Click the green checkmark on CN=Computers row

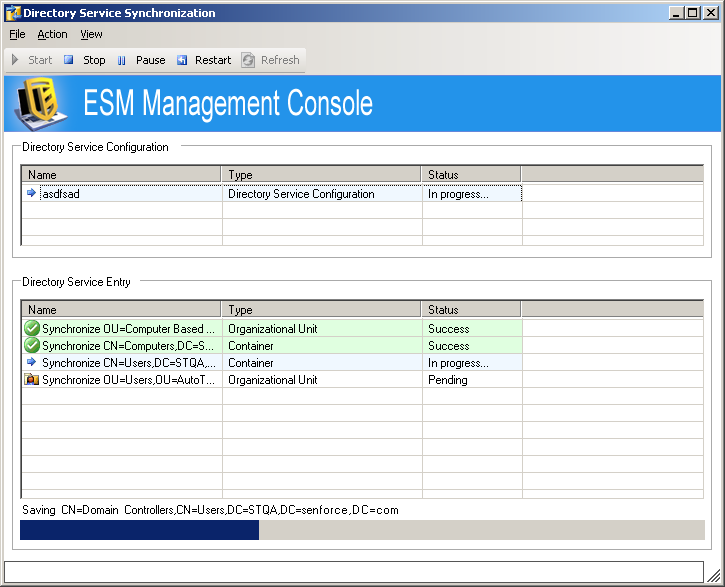(x=31, y=345)
